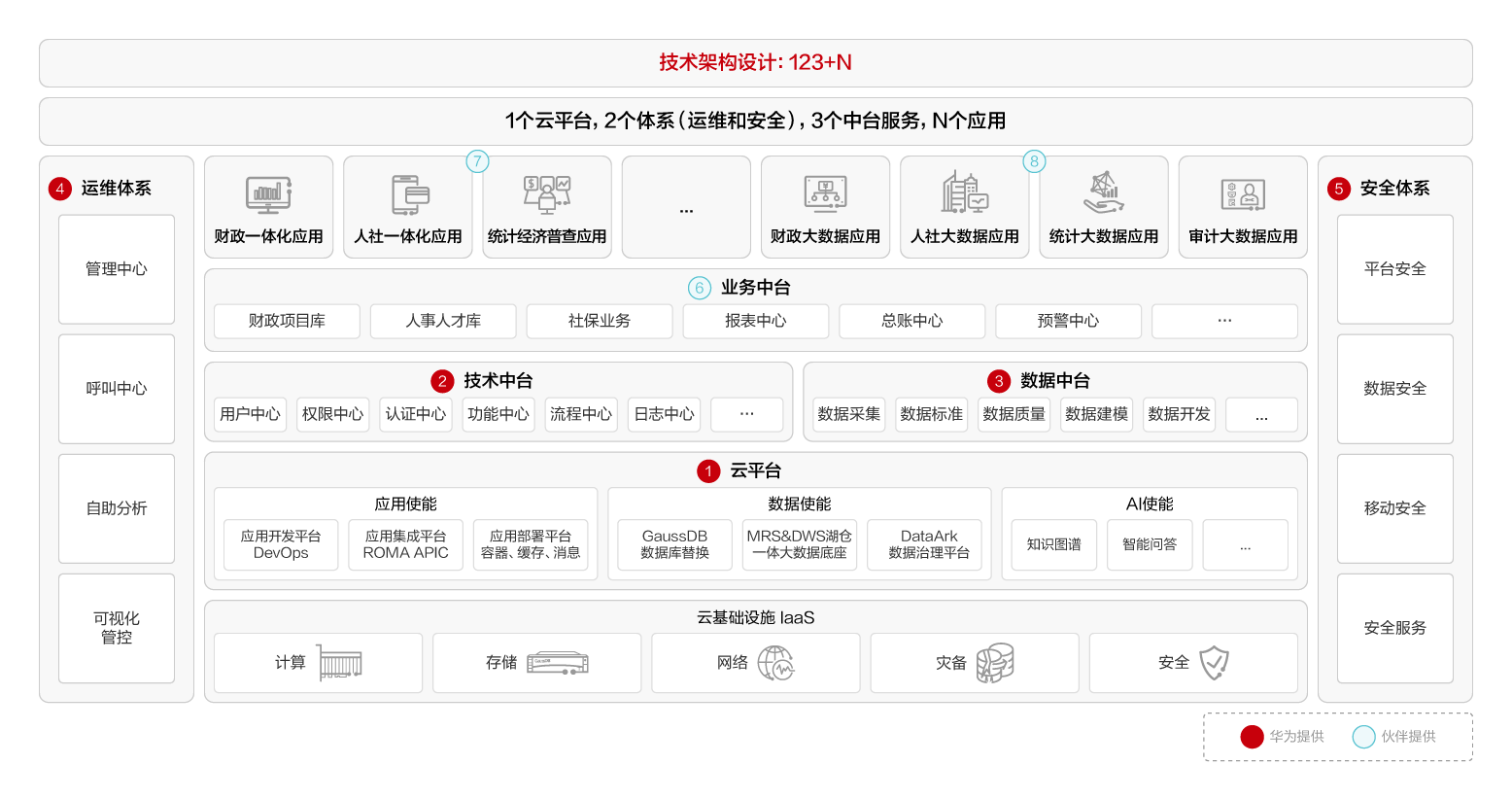Image resolution: width=1512 pixels, height=800 pixels.
Task: Open the 安全服务 box
Action: point(1395,628)
